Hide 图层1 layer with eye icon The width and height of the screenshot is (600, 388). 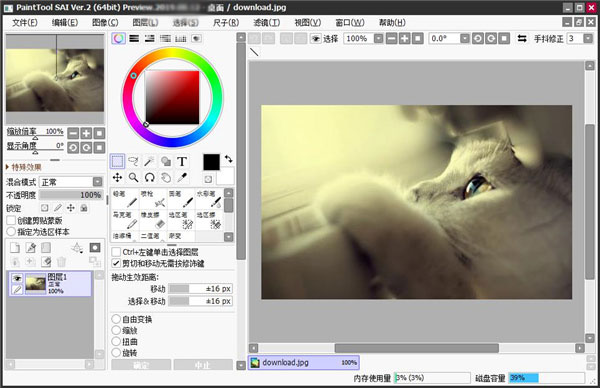click(17, 279)
